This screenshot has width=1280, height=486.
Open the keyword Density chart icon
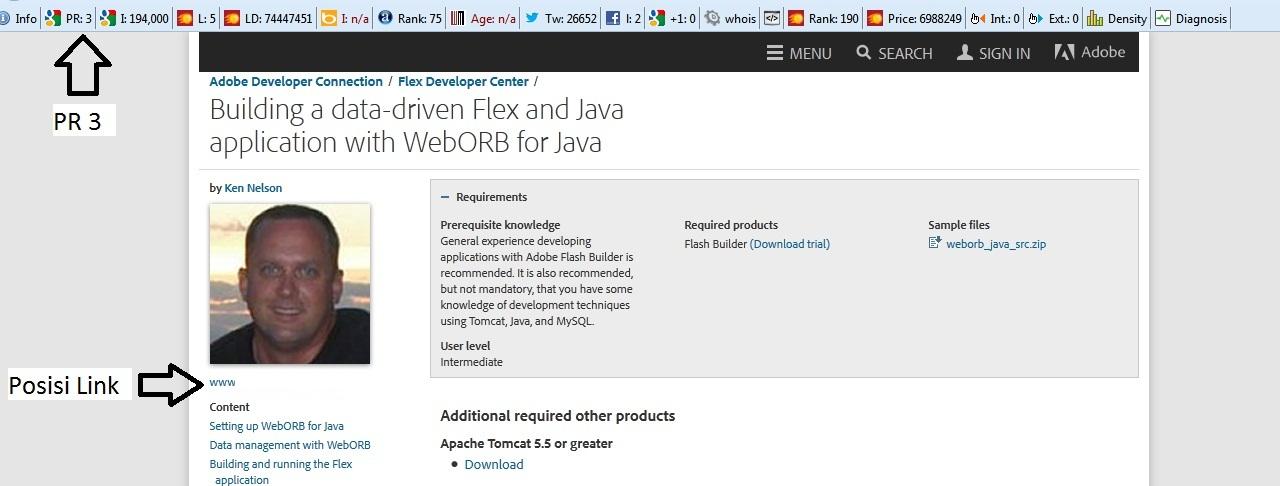1094,18
